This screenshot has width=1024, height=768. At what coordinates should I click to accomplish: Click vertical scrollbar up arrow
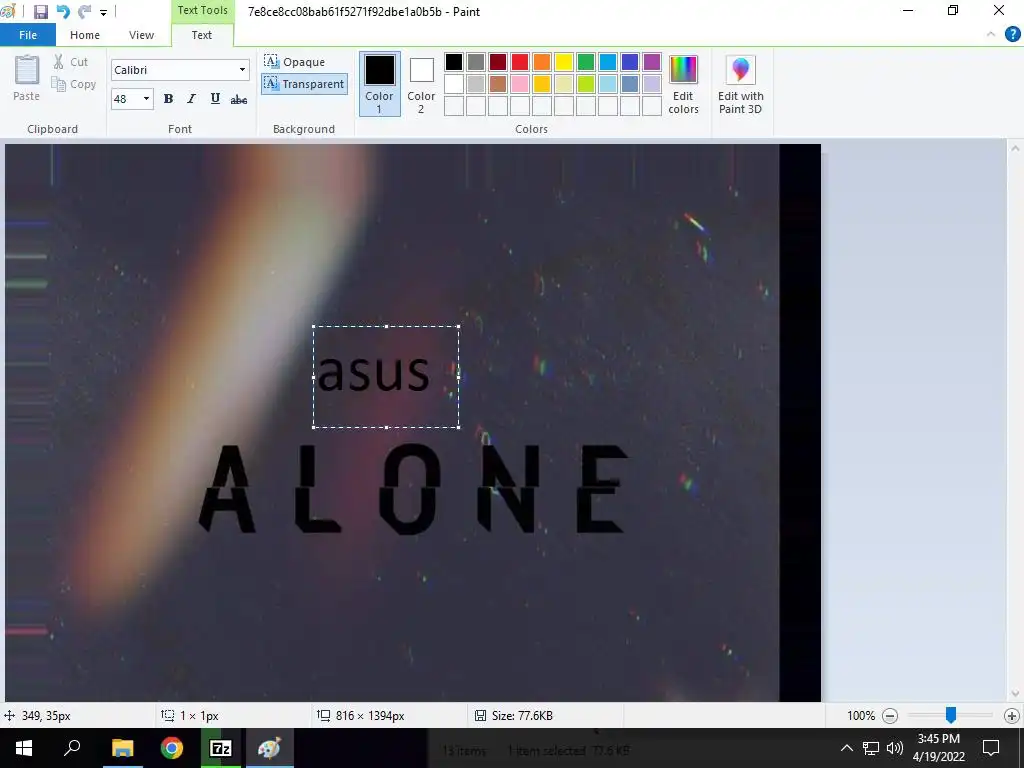1015,148
